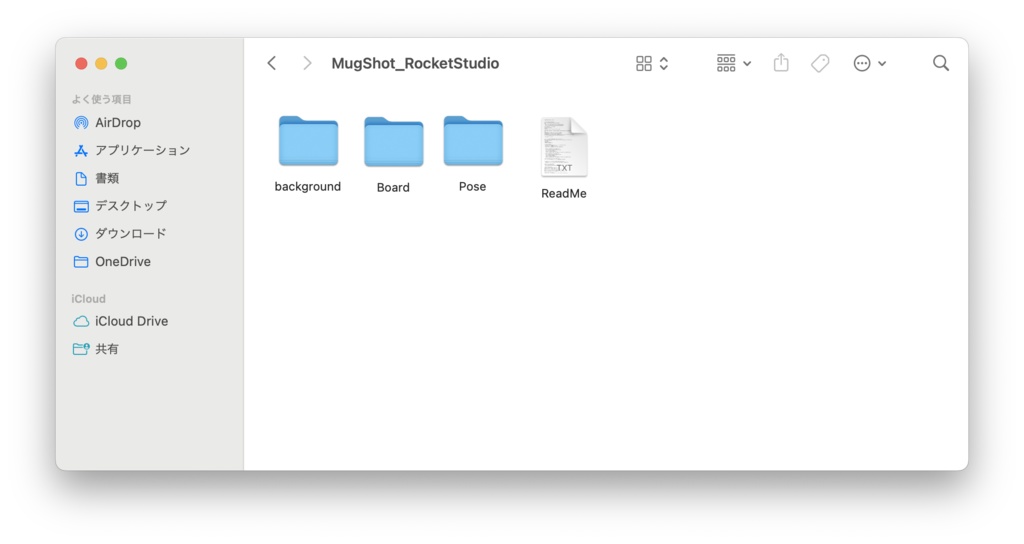1024x544 pixels.
Task: Expand the action menu chevron
Action: (x=882, y=64)
